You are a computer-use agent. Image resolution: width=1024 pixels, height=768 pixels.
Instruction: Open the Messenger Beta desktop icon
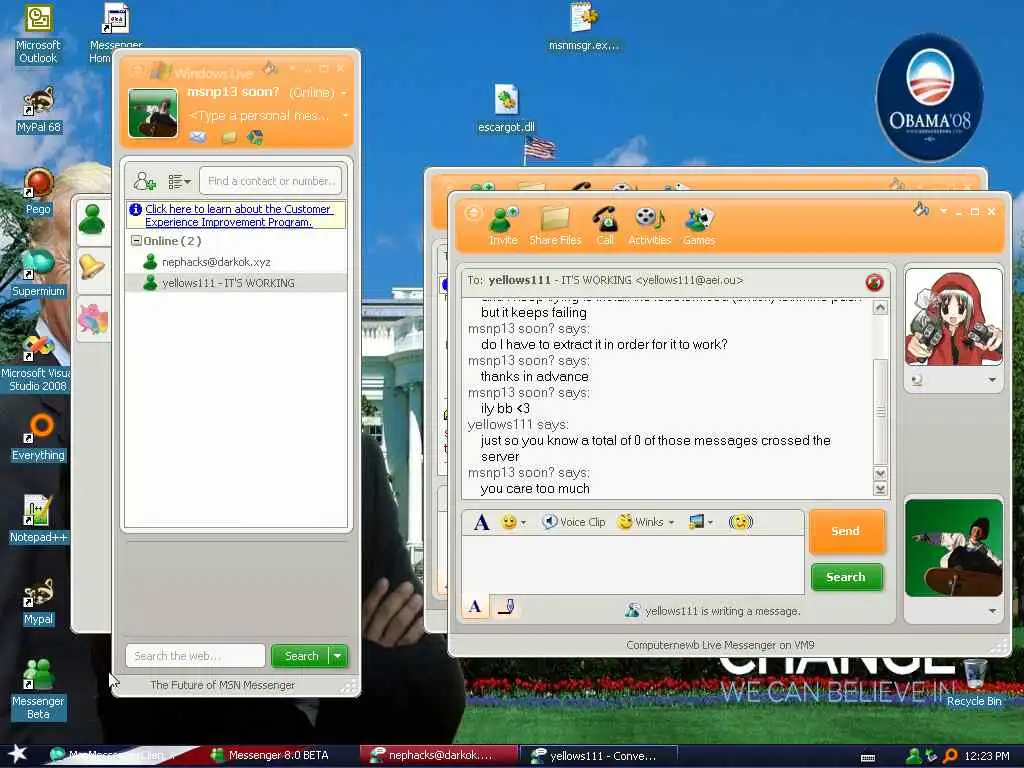point(38,690)
